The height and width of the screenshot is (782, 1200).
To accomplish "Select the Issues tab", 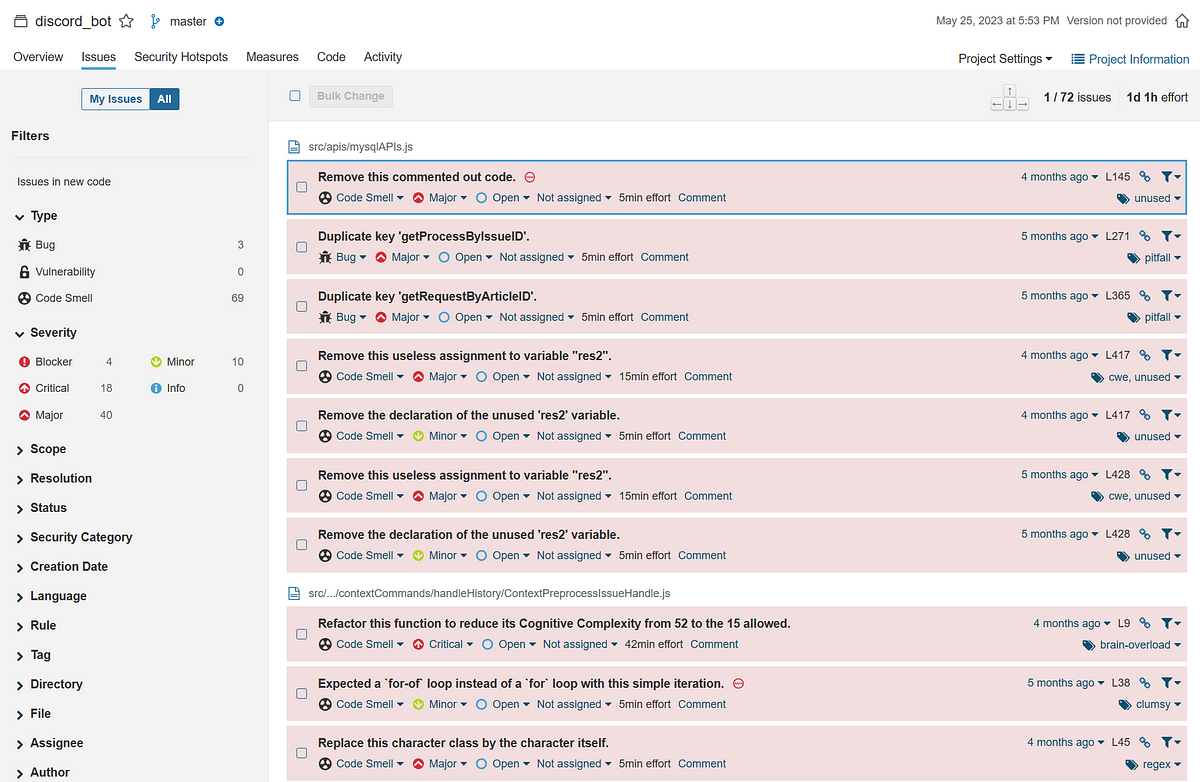I will tap(99, 57).
